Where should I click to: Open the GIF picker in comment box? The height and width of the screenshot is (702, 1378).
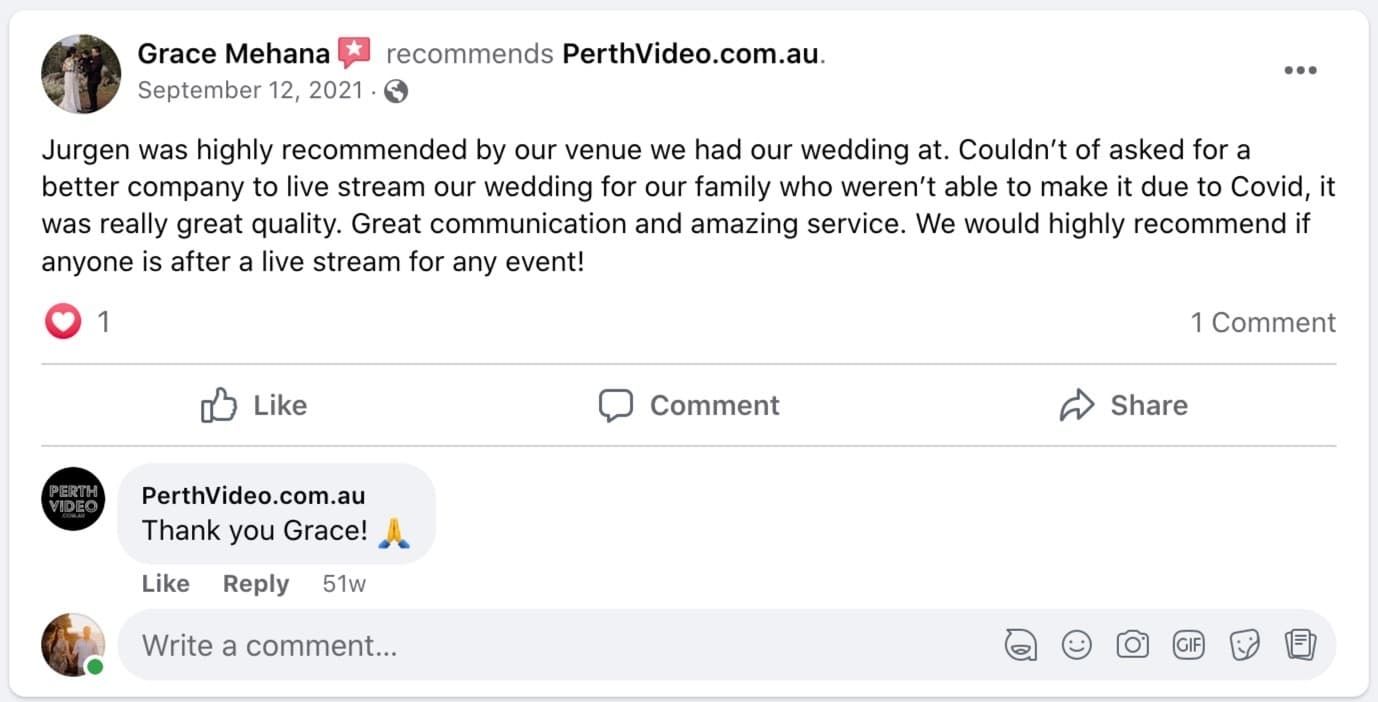[x=1188, y=646]
